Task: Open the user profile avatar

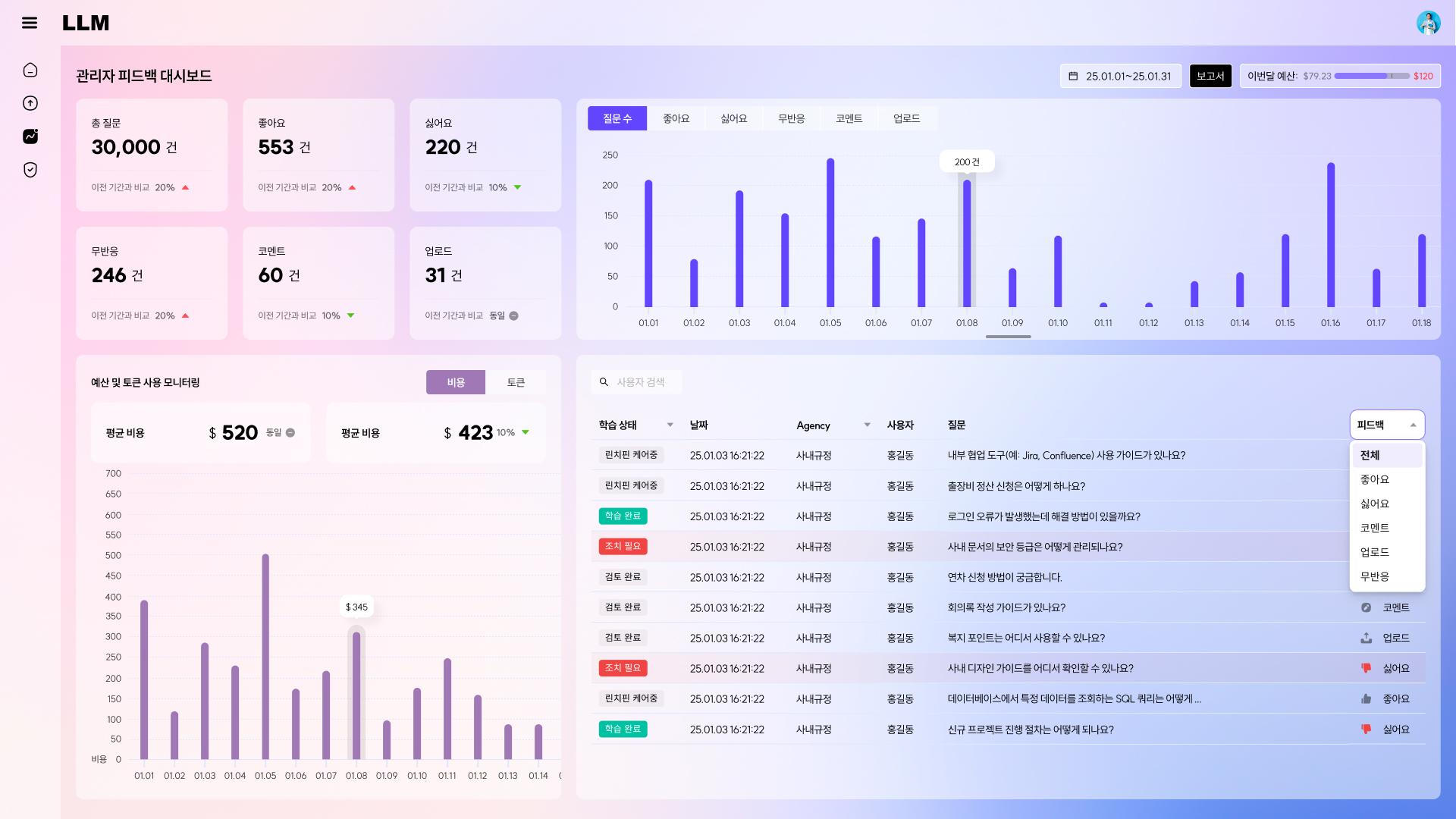Action: coord(1428,23)
